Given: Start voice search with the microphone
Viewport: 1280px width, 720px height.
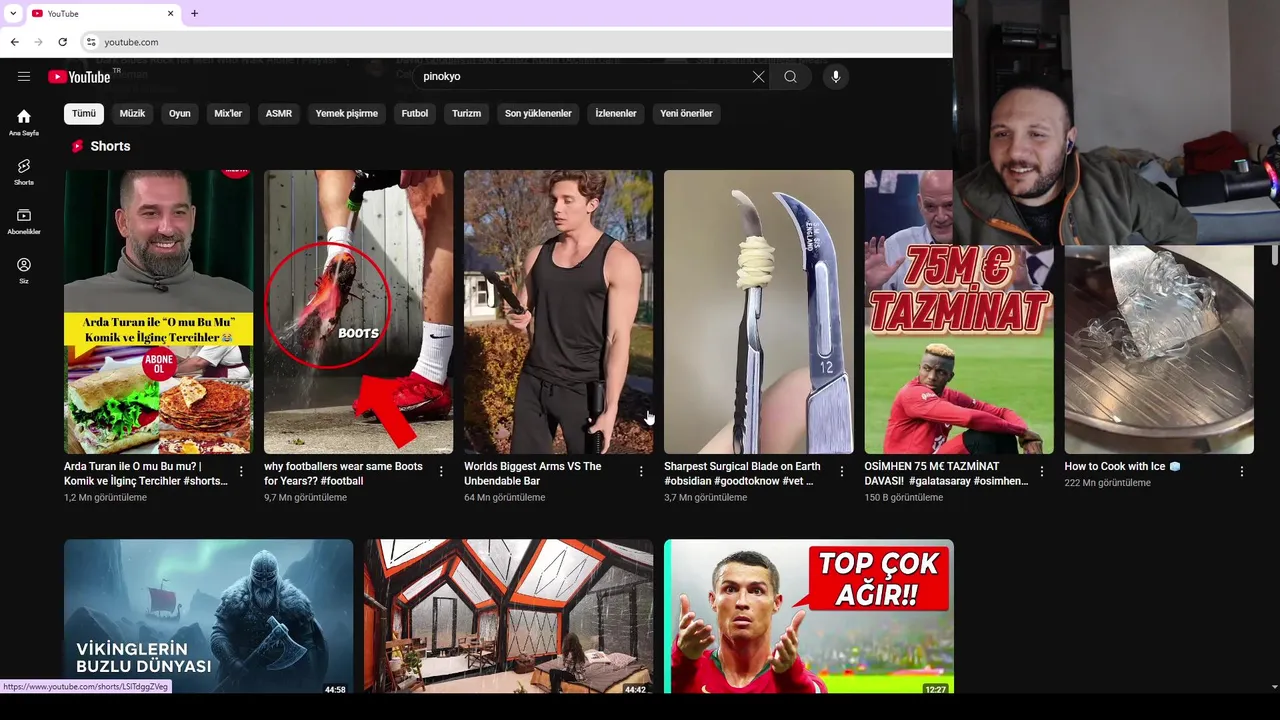Looking at the screenshot, I should click(x=836, y=77).
